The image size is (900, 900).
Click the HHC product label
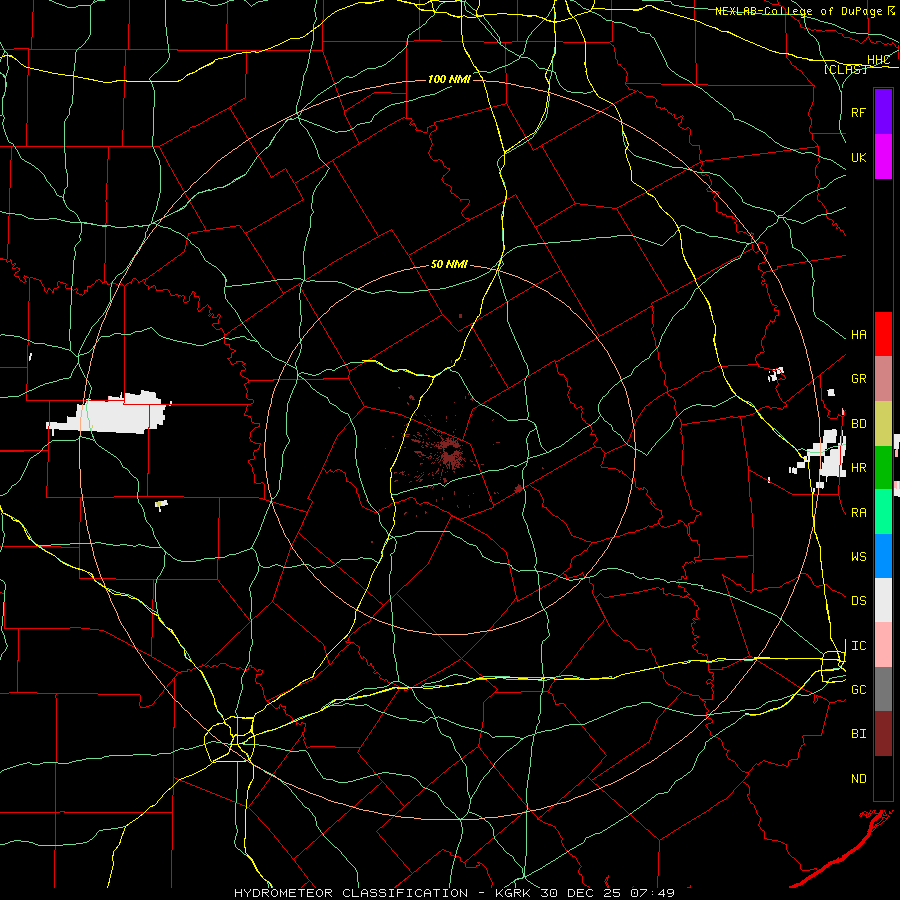[878, 60]
